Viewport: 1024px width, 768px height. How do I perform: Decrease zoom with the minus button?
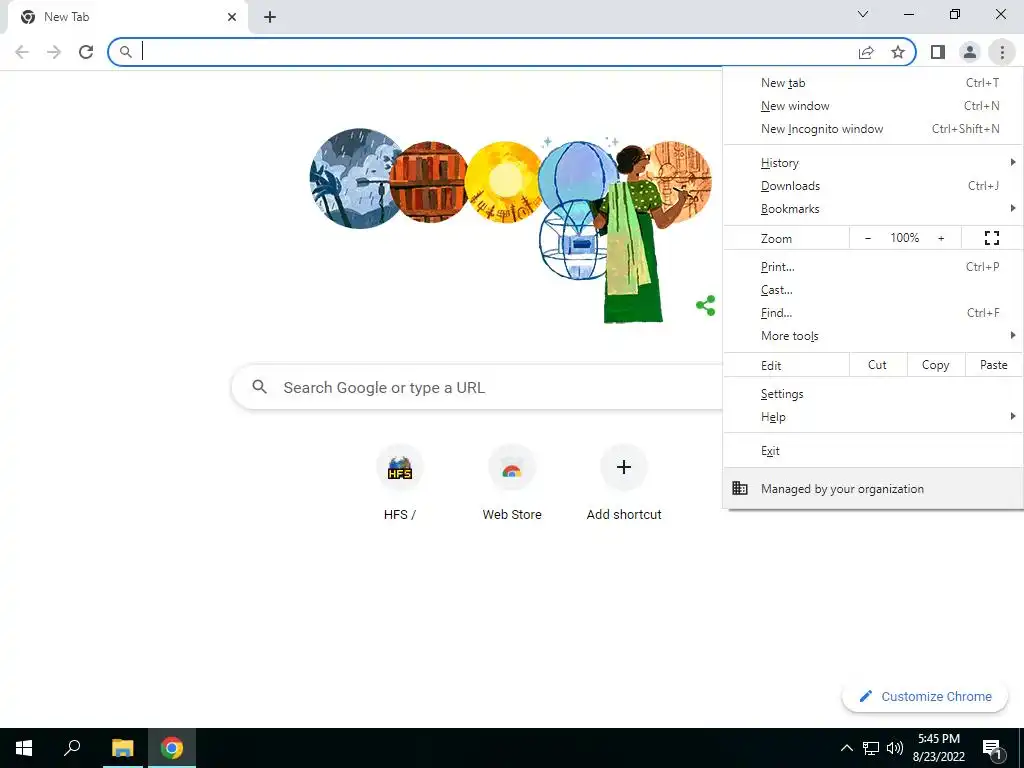(867, 238)
